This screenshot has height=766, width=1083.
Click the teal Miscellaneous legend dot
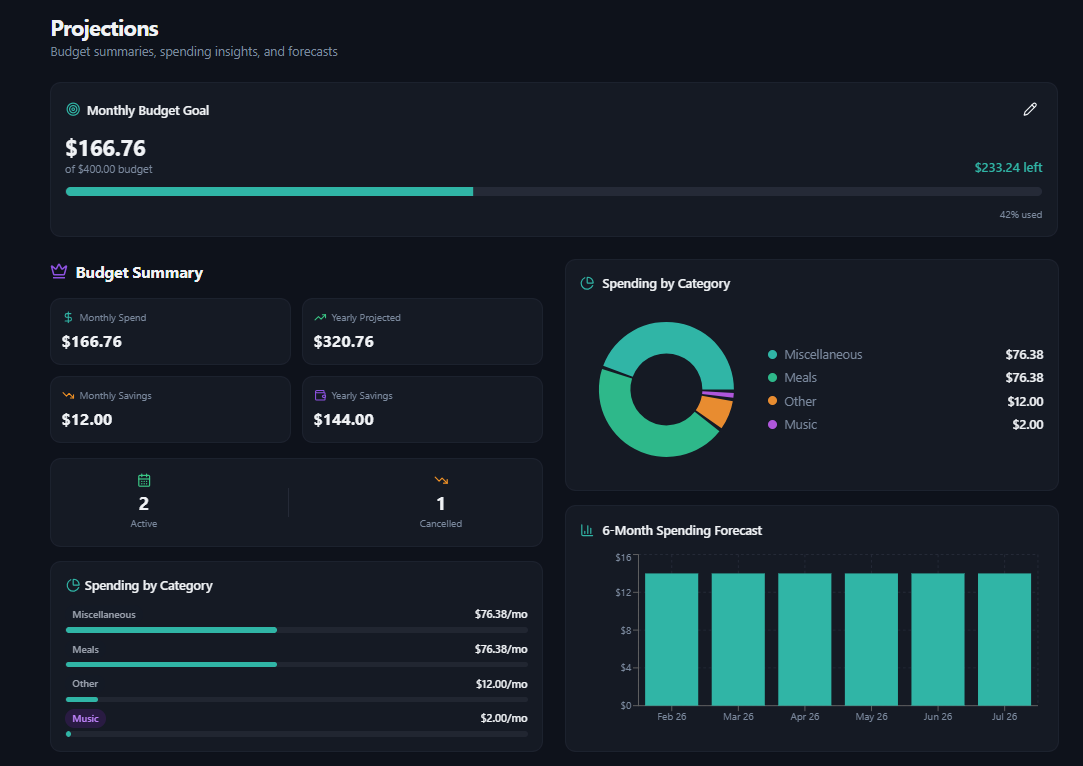tap(772, 354)
